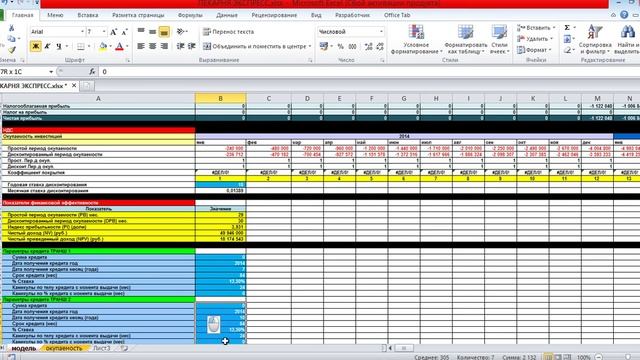
Task: Open Форматировать как таблицу gallery
Action: tap(466, 40)
